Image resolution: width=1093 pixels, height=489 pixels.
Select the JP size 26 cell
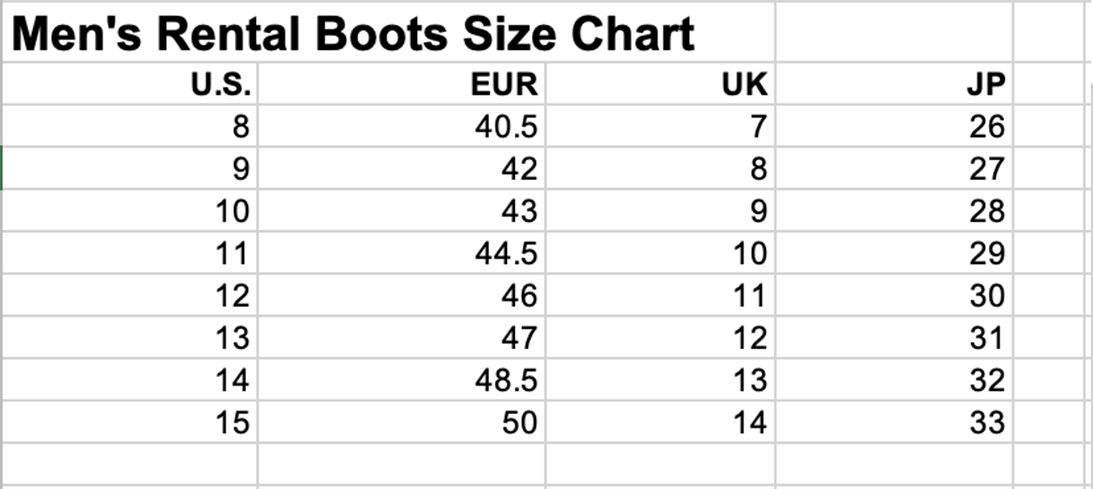coord(894,126)
